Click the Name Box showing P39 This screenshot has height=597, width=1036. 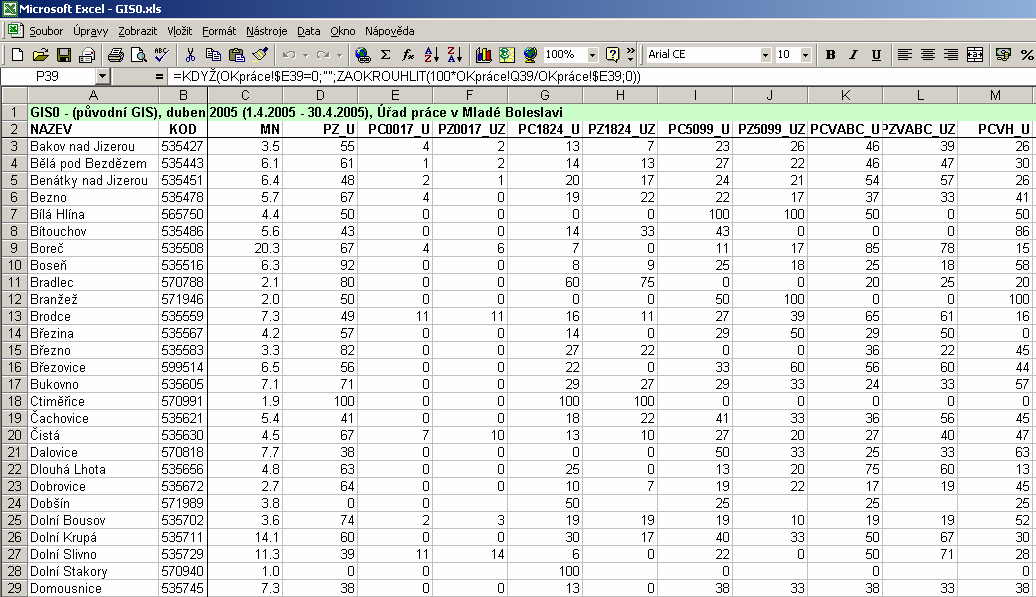coord(48,77)
